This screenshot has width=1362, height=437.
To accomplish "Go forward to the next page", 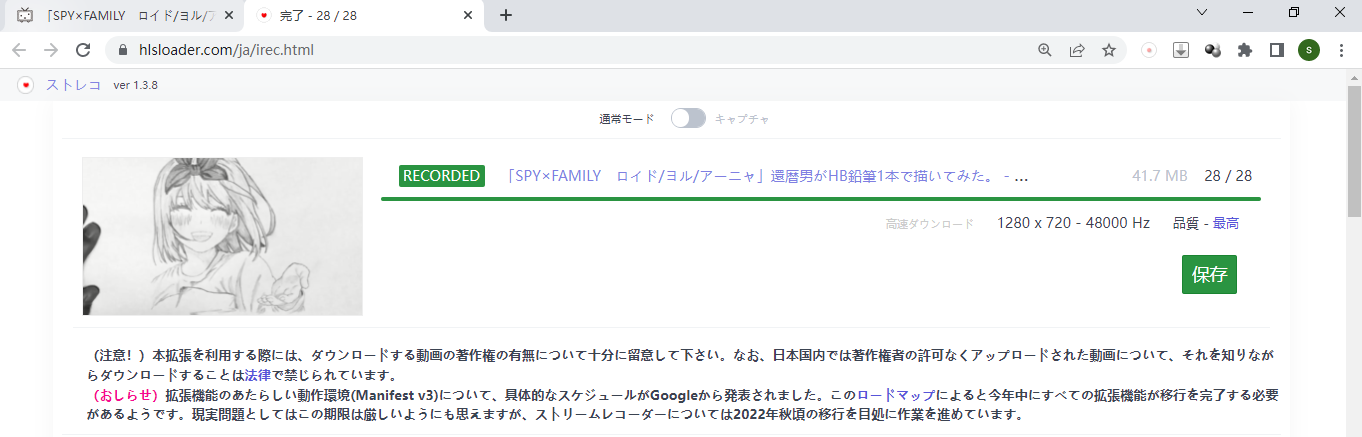I will coord(51,50).
